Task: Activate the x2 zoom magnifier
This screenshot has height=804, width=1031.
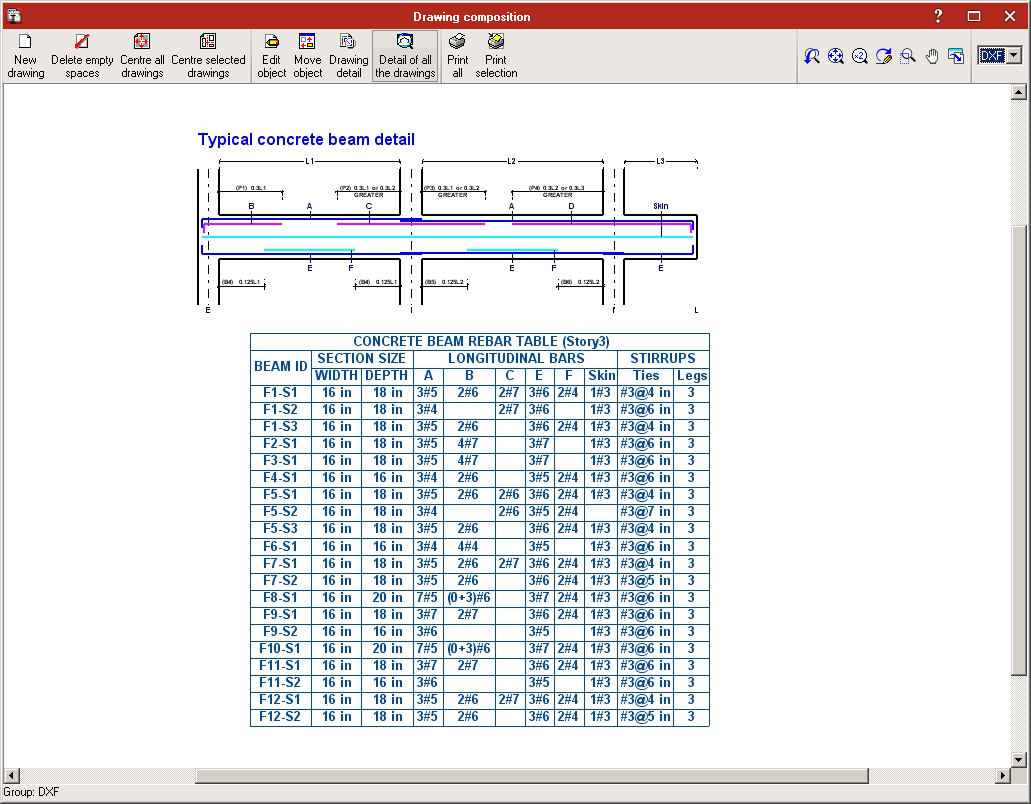Action: click(x=859, y=56)
